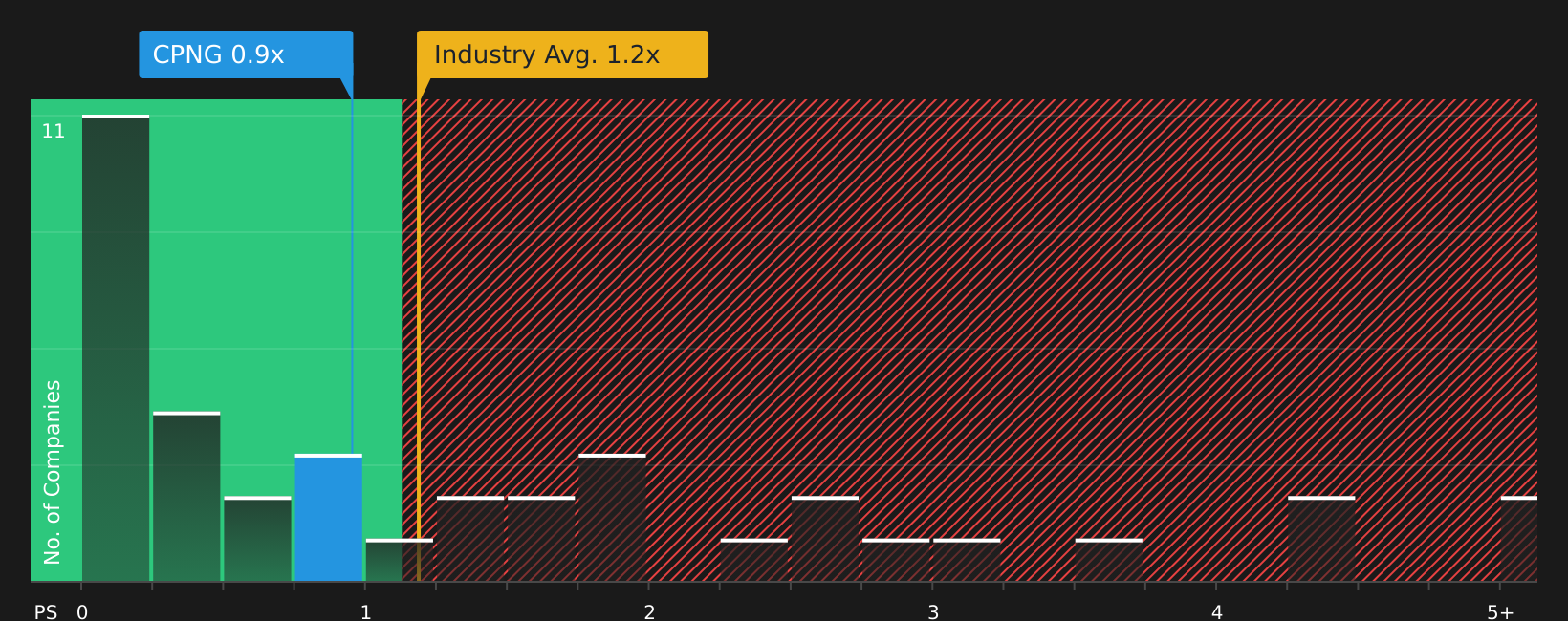This screenshot has width=1568, height=621.
Task: Click the 'PS' axis label
Action: pyautogui.click(x=46, y=612)
